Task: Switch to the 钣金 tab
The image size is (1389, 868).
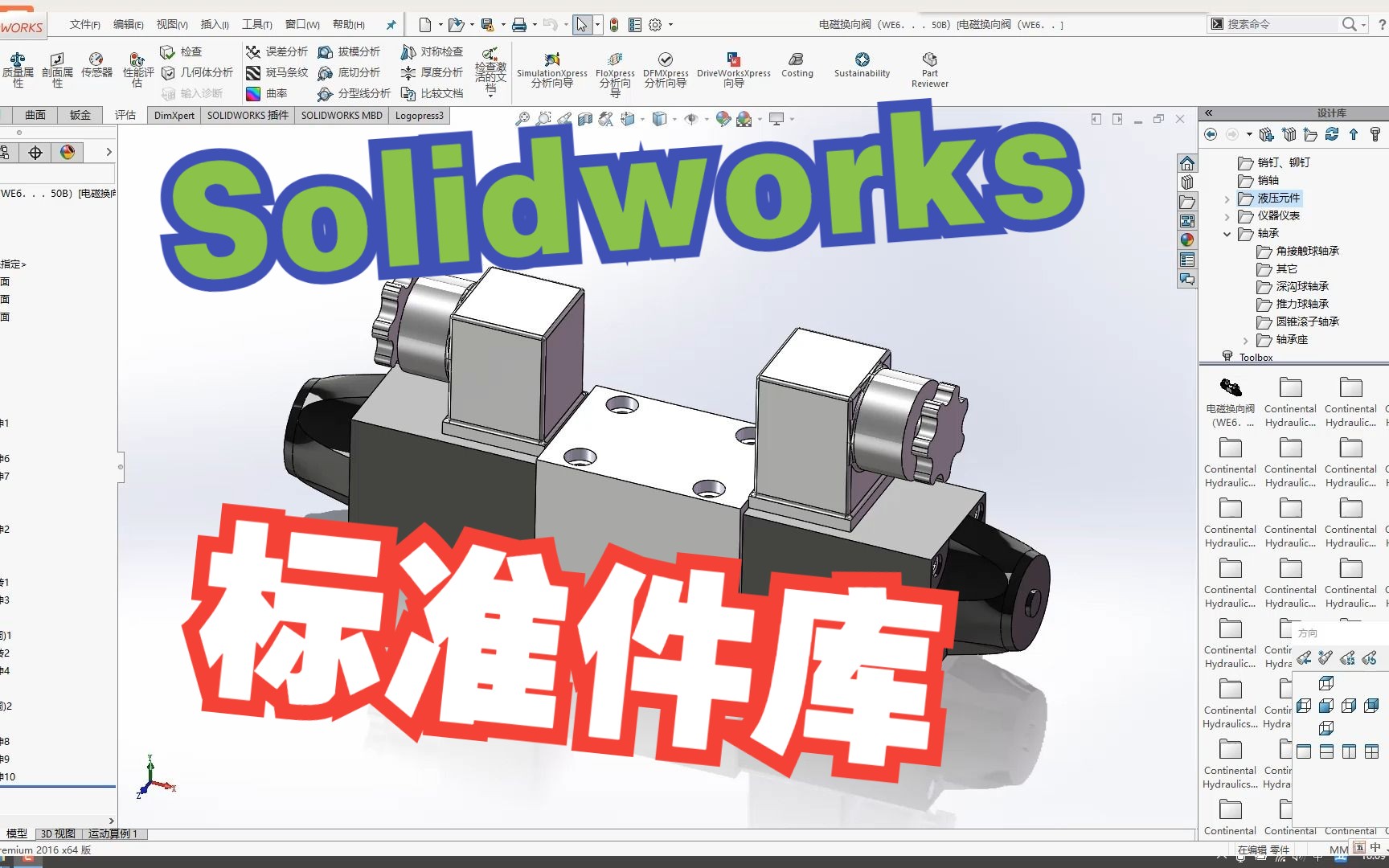Action: point(80,115)
